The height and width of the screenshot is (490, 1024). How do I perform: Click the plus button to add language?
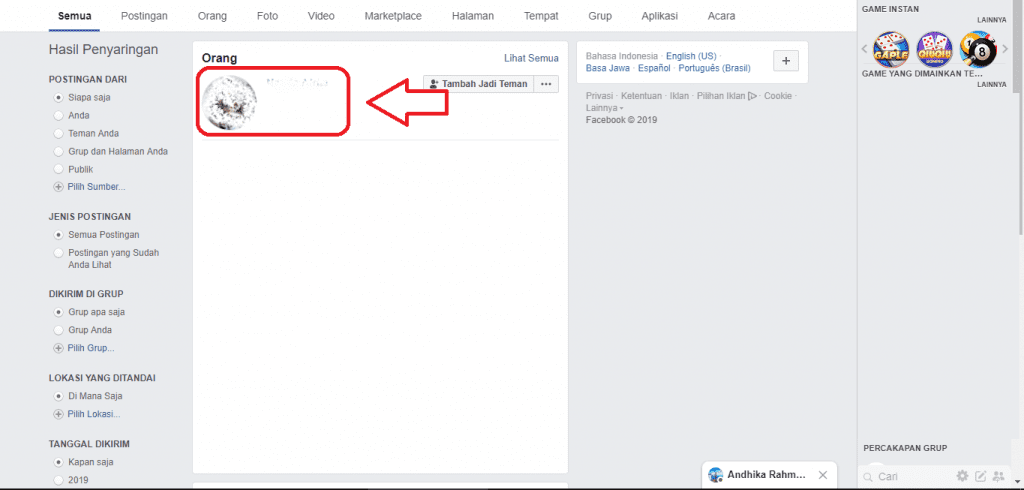[x=786, y=61]
